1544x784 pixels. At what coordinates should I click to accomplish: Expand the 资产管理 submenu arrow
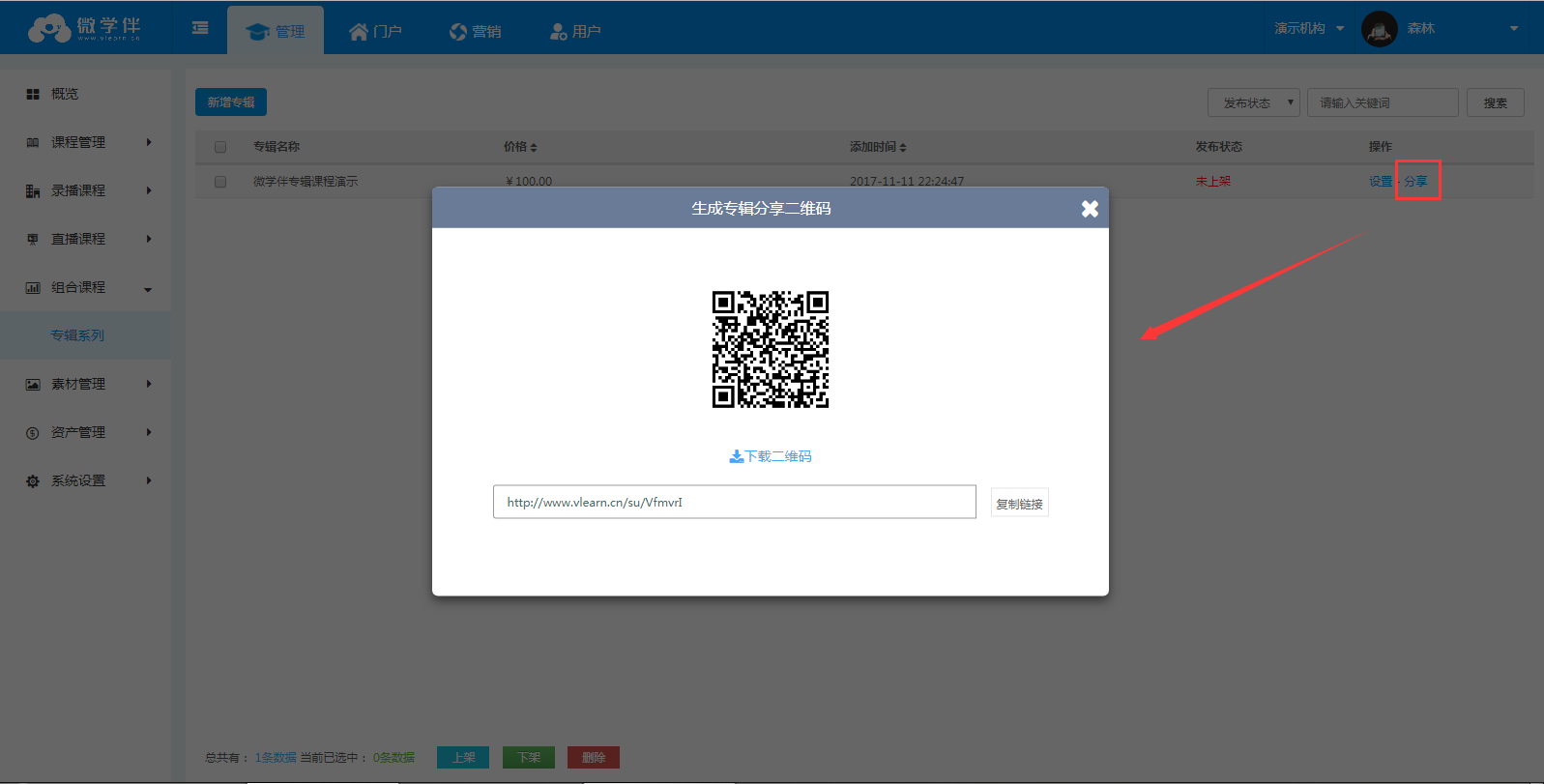pos(149,432)
